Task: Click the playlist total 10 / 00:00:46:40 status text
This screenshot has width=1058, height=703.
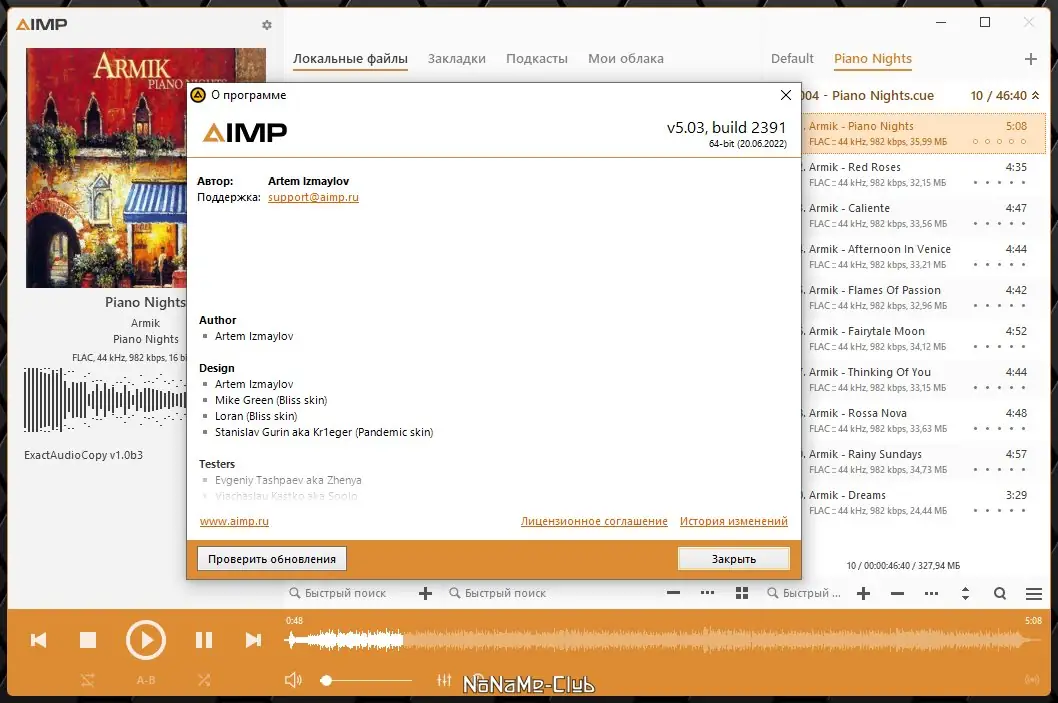Action: pos(903,565)
